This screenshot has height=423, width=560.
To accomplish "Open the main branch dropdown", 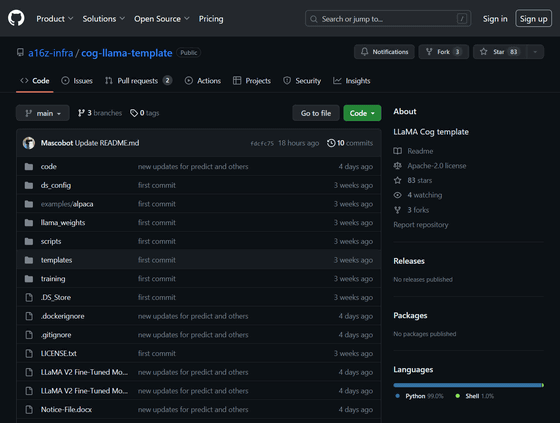I will (43, 113).
